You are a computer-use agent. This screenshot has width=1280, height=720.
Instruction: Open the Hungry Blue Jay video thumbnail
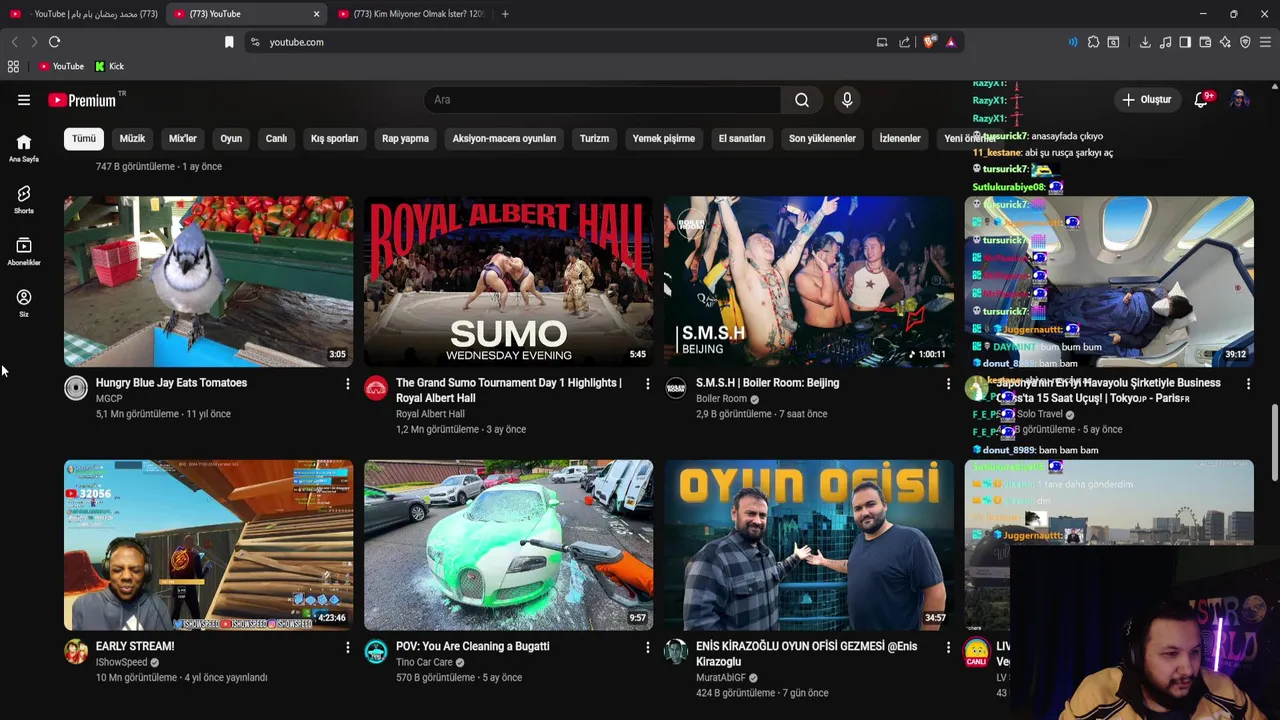(x=209, y=282)
